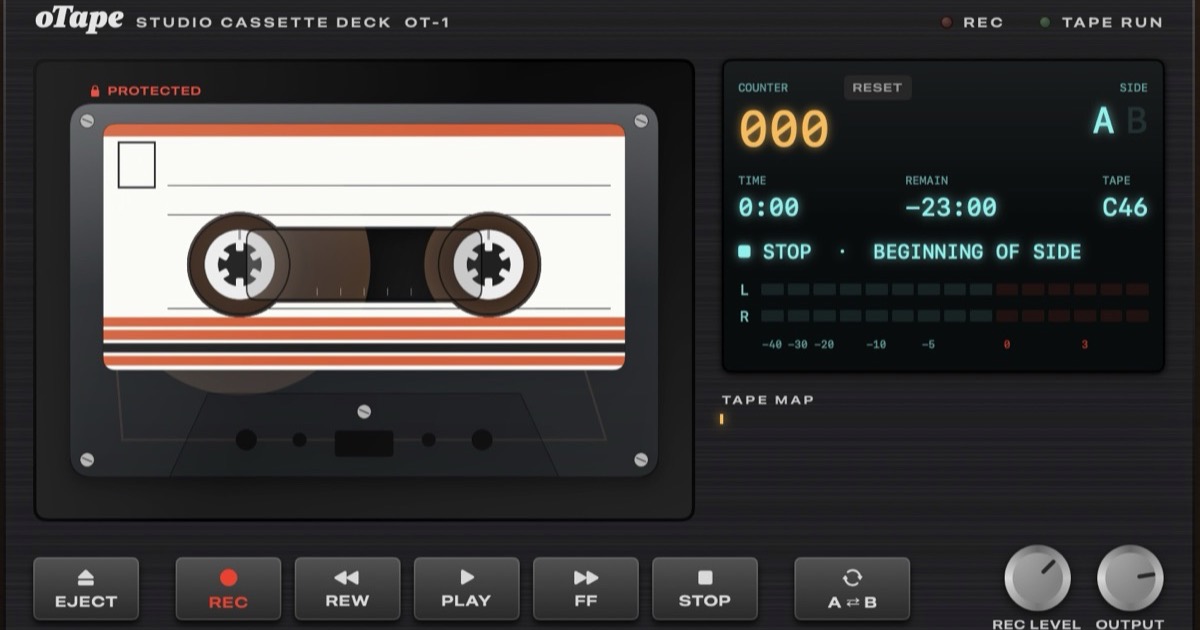Click the first writing line on the cassette label

point(388,186)
